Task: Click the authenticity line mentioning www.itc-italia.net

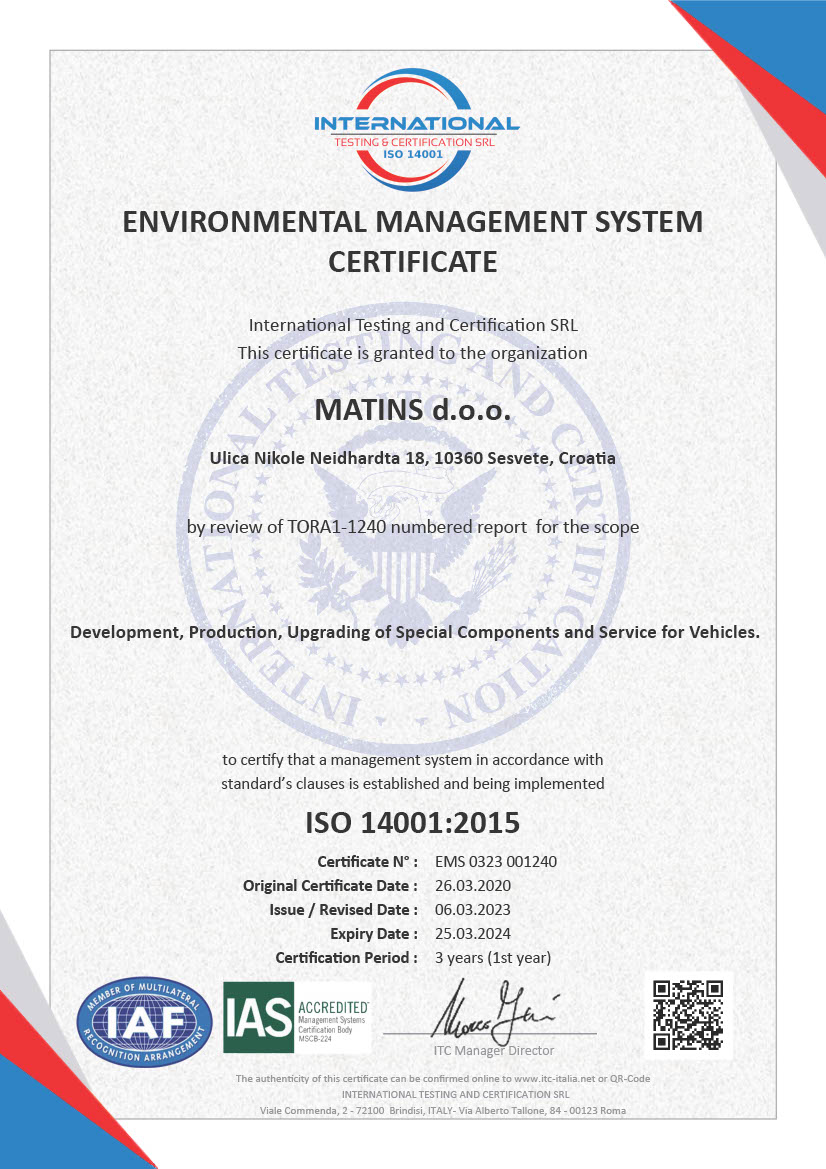Action: click(443, 1079)
